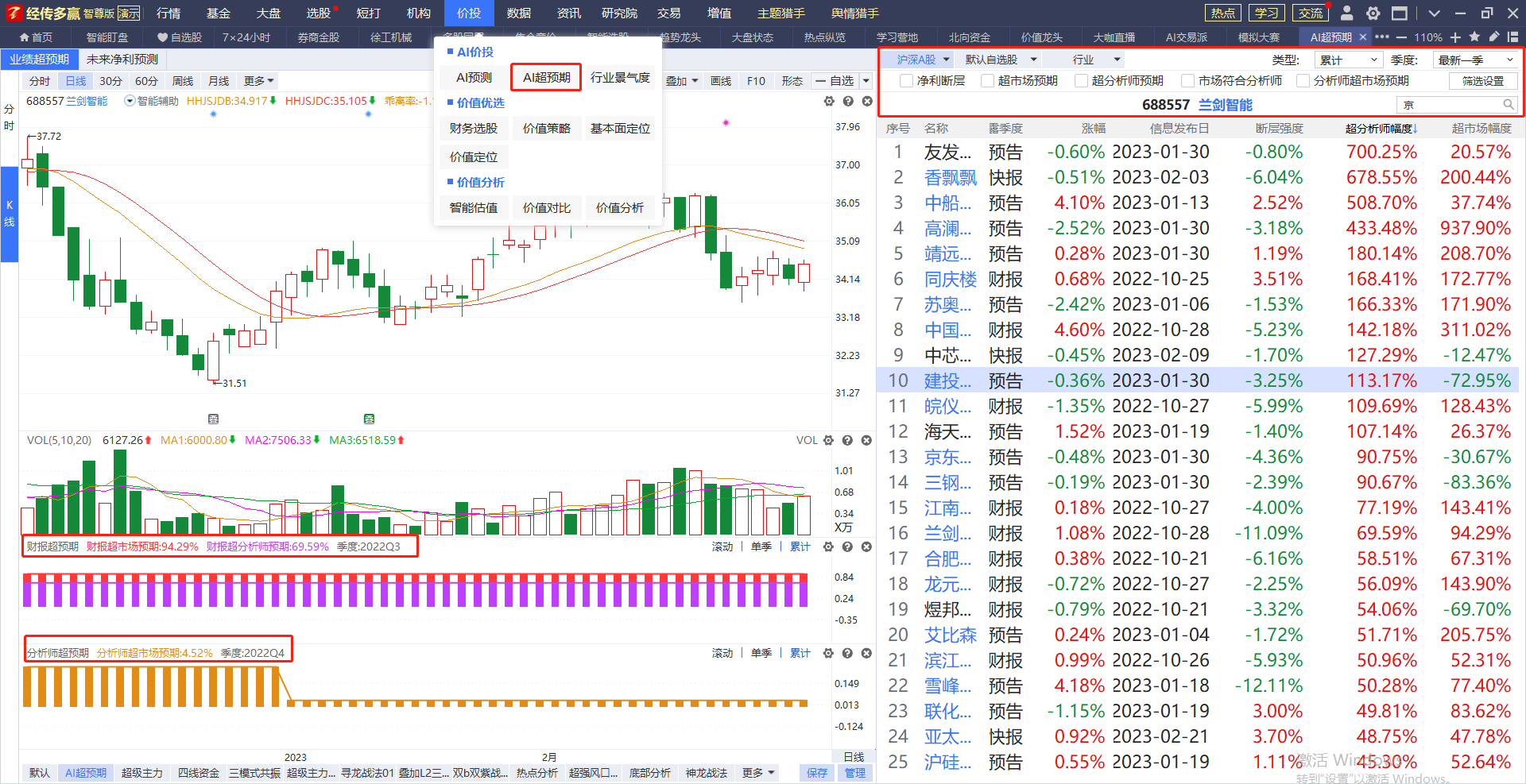1526x784 pixels.
Task: Toggle the panel layout icon at top right
Action: (1512, 37)
